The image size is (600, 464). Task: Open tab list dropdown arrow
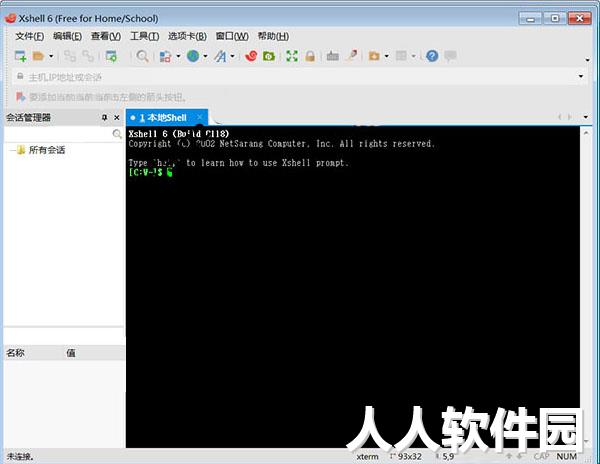[585, 117]
